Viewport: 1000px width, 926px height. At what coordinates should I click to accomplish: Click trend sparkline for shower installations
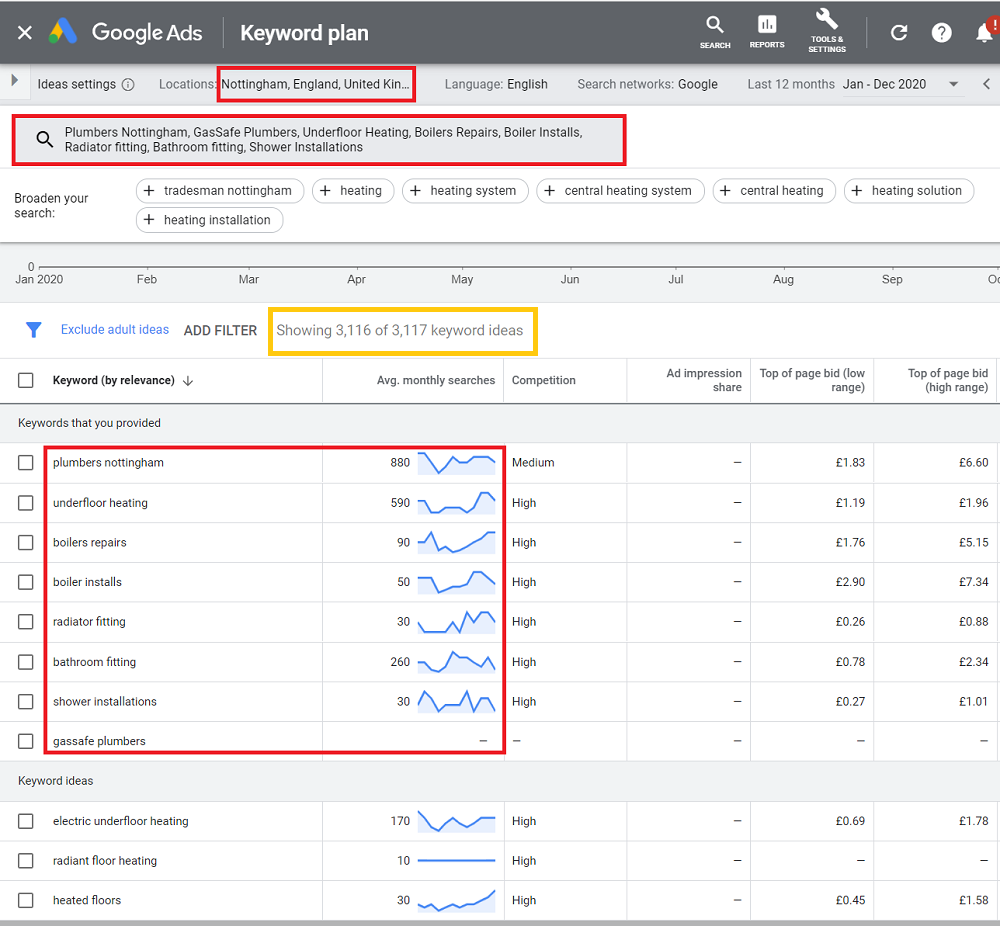click(x=456, y=702)
